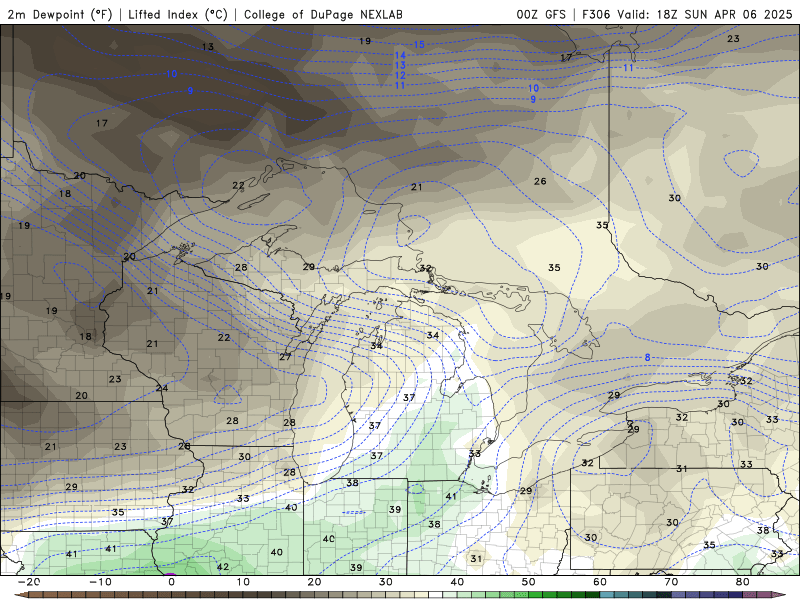
Task: Click the 60 label on the color scale
Action: pos(600,582)
